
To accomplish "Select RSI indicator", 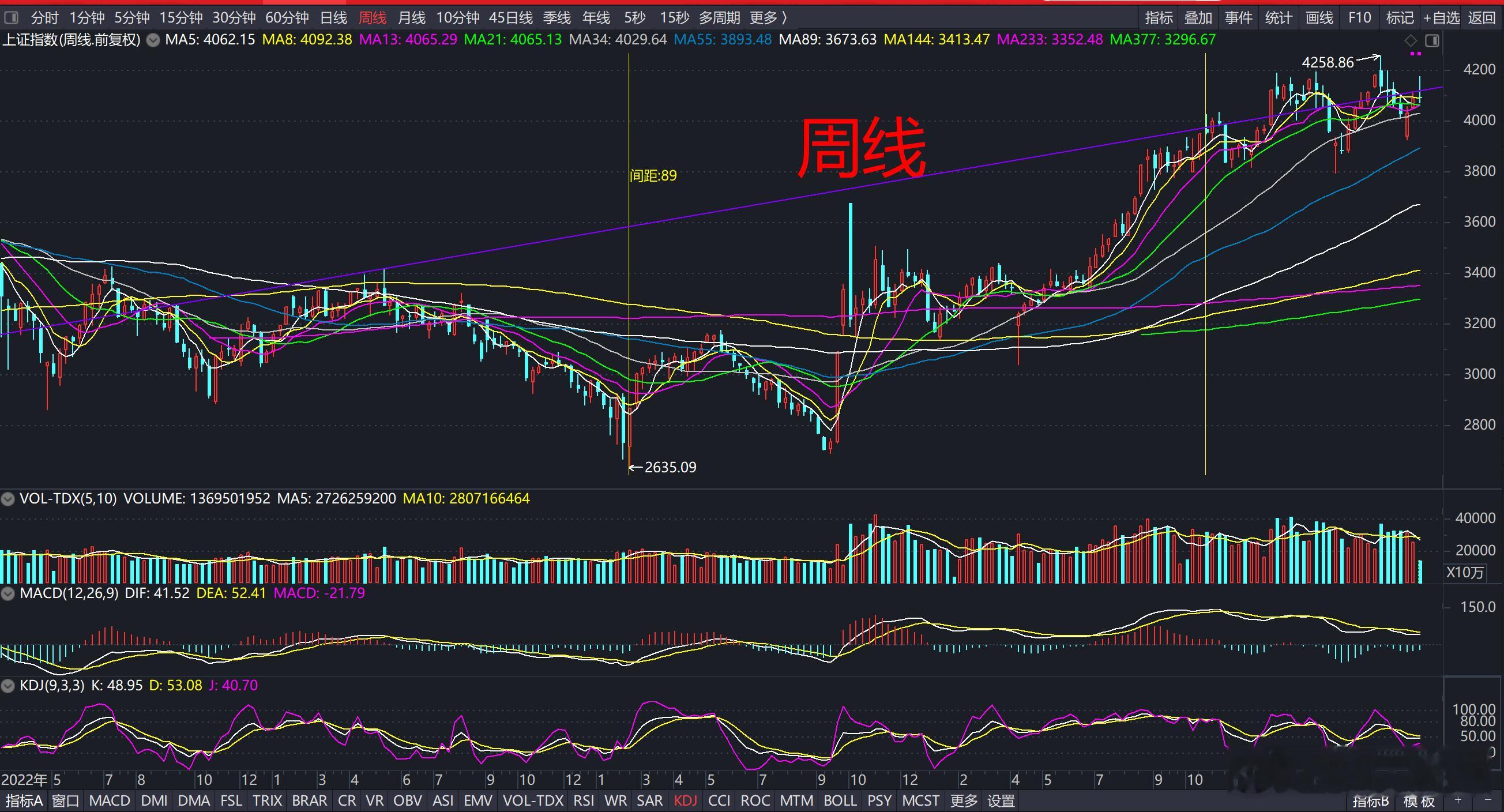I will [x=584, y=801].
